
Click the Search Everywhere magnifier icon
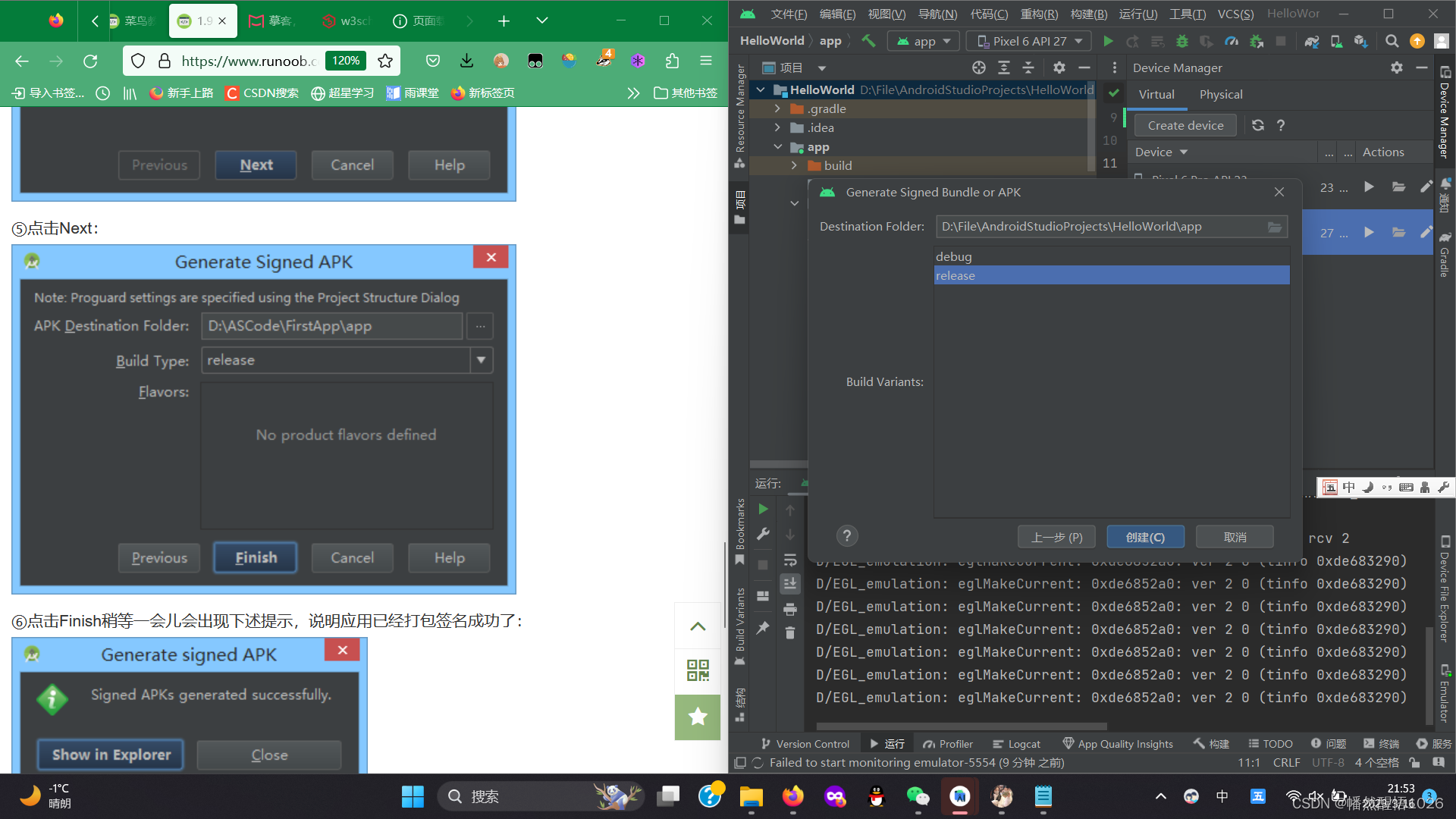click(1392, 41)
